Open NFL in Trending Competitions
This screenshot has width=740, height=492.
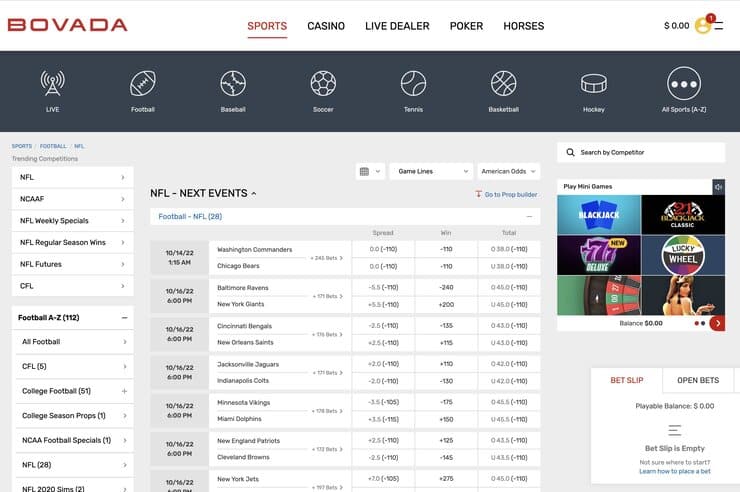(73, 177)
